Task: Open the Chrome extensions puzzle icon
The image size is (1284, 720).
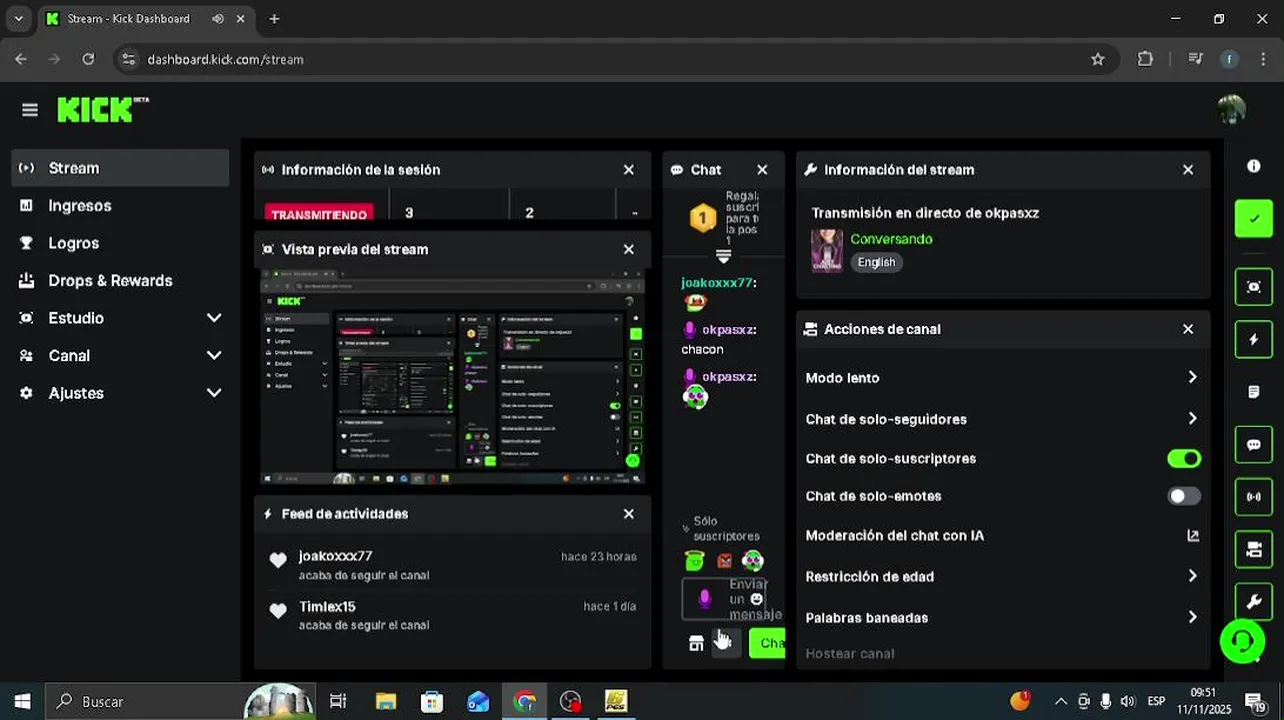Action: [1145, 59]
